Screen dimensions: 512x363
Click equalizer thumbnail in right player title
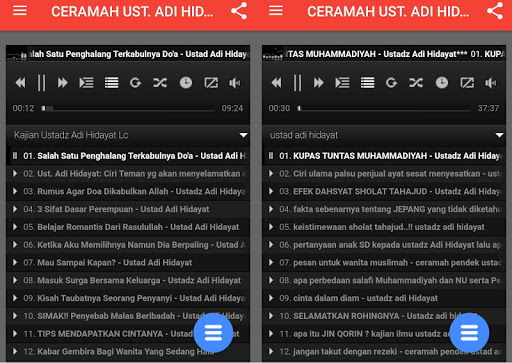click(273, 54)
